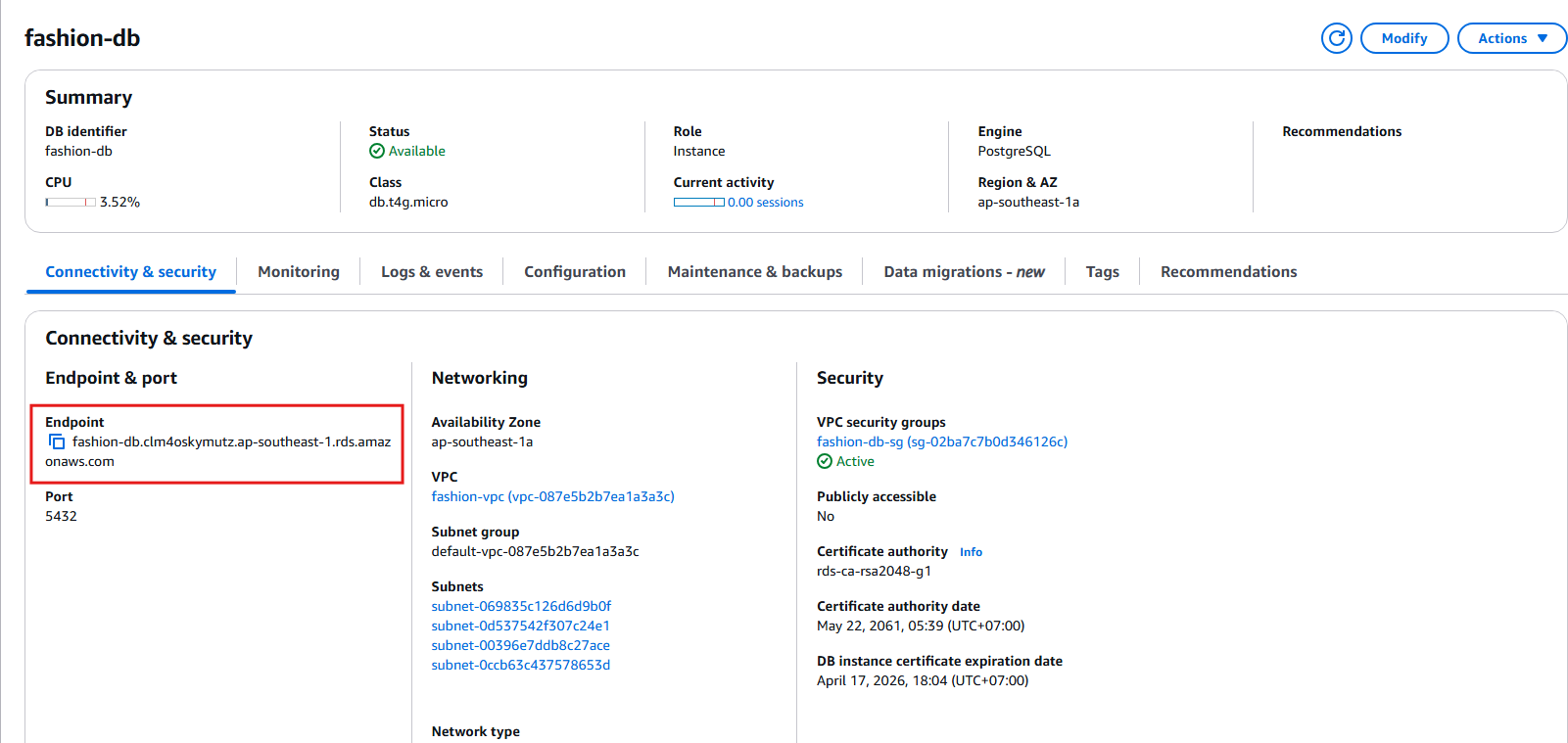Screen dimensions: 1568x743
Task: Click the rds-ca-rsa2048-g1 certificate authority value
Action: 874,571
